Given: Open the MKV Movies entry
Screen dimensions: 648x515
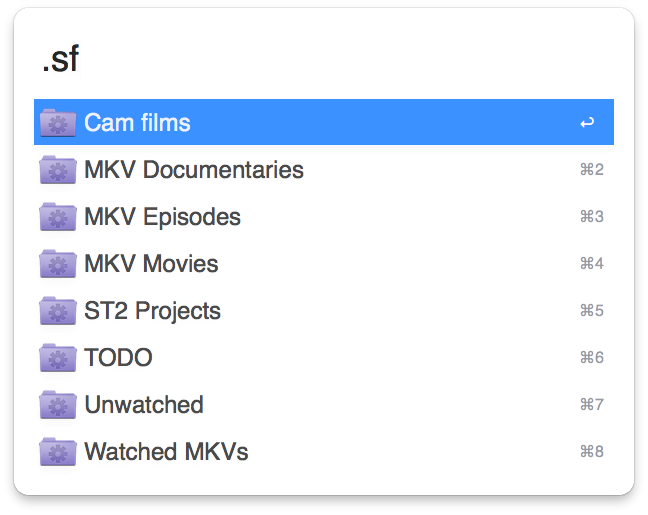Looking at the screenshot, I should [x=151, y=264].
